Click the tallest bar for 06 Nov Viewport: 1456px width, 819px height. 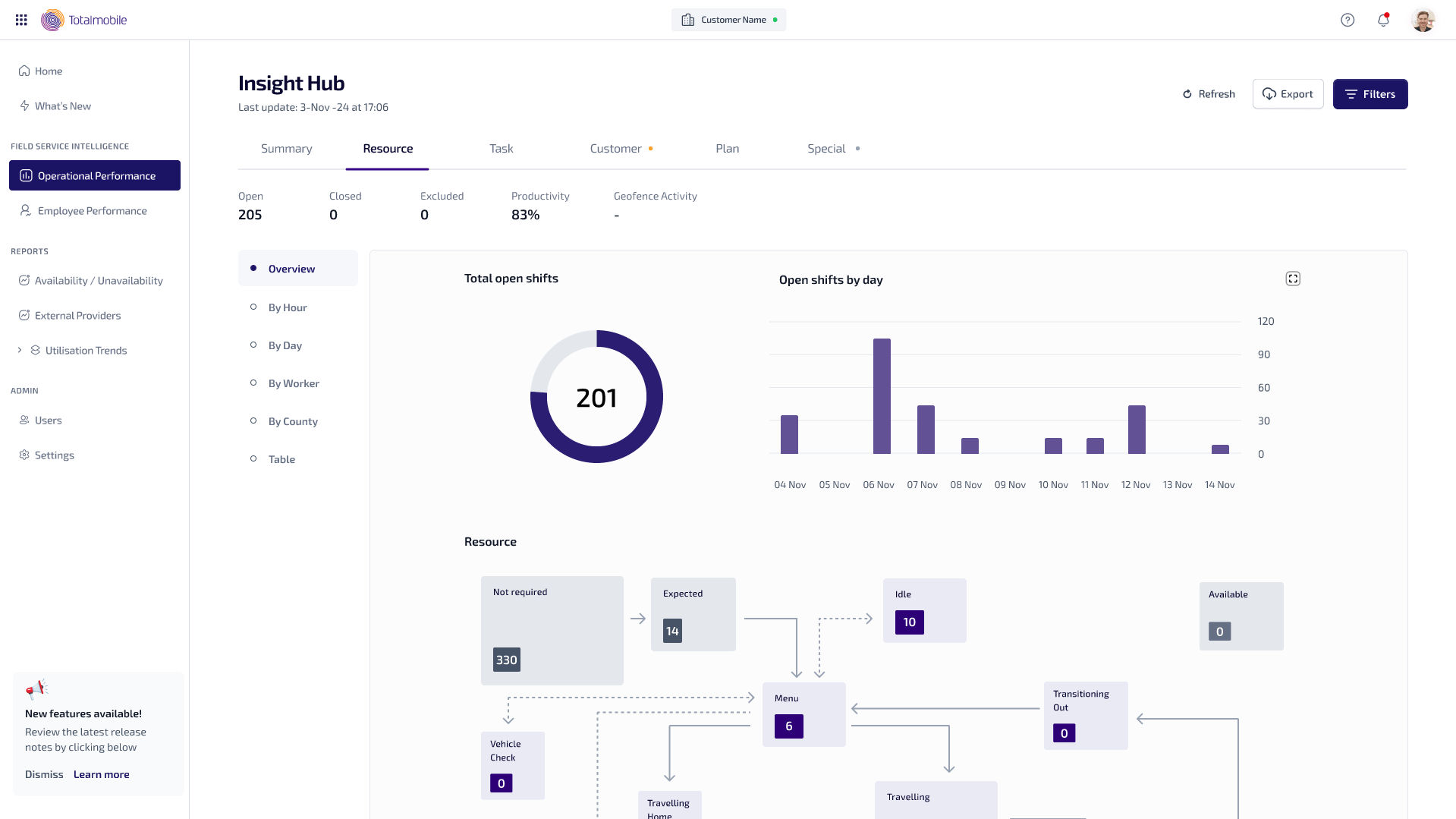[x=882, y=395]
